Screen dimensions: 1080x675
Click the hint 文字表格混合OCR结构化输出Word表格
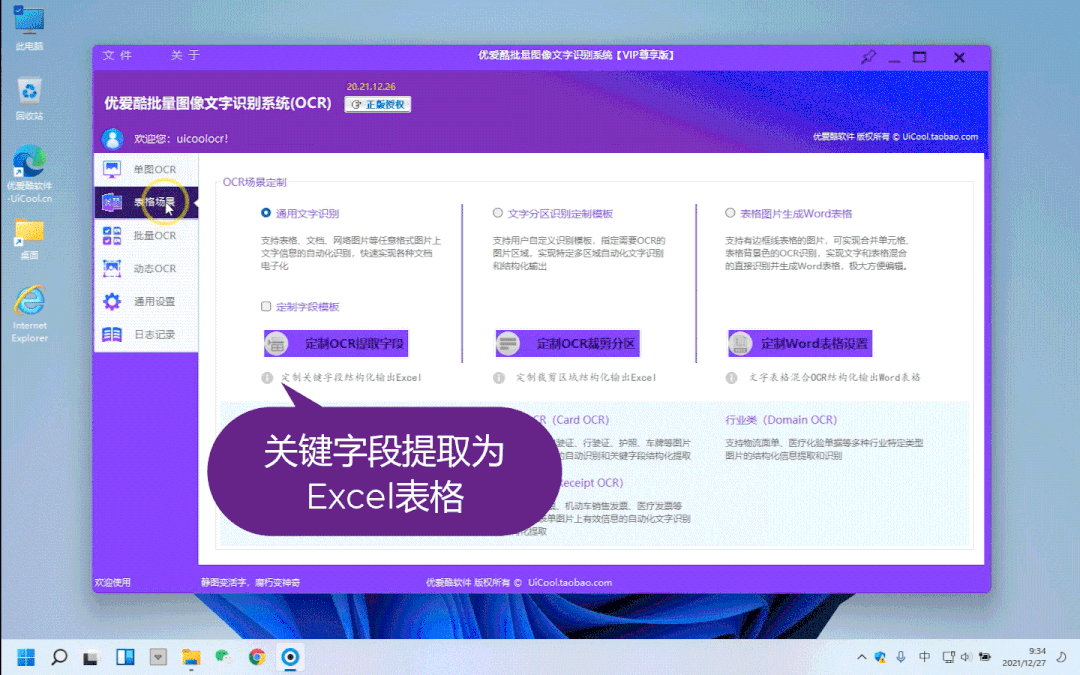835,377
